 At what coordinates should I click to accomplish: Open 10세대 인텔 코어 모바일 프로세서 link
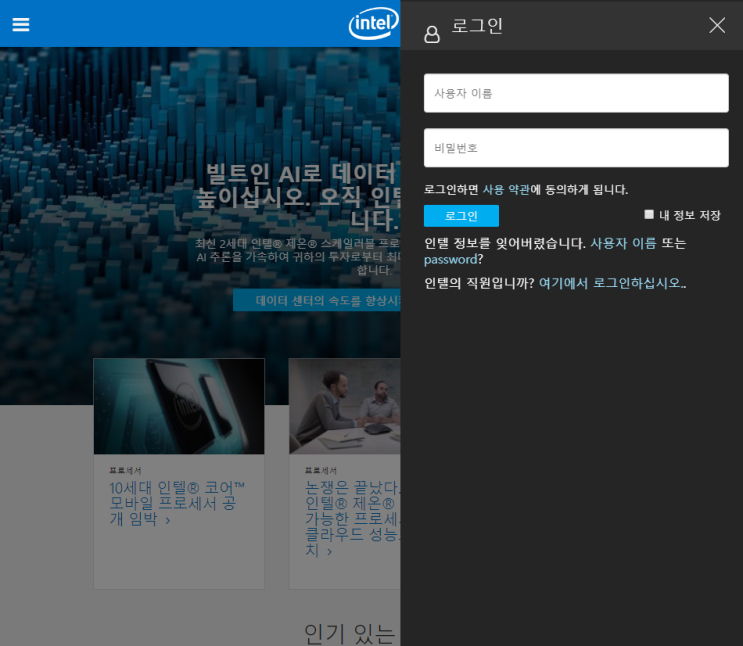[x=176, y=503]
